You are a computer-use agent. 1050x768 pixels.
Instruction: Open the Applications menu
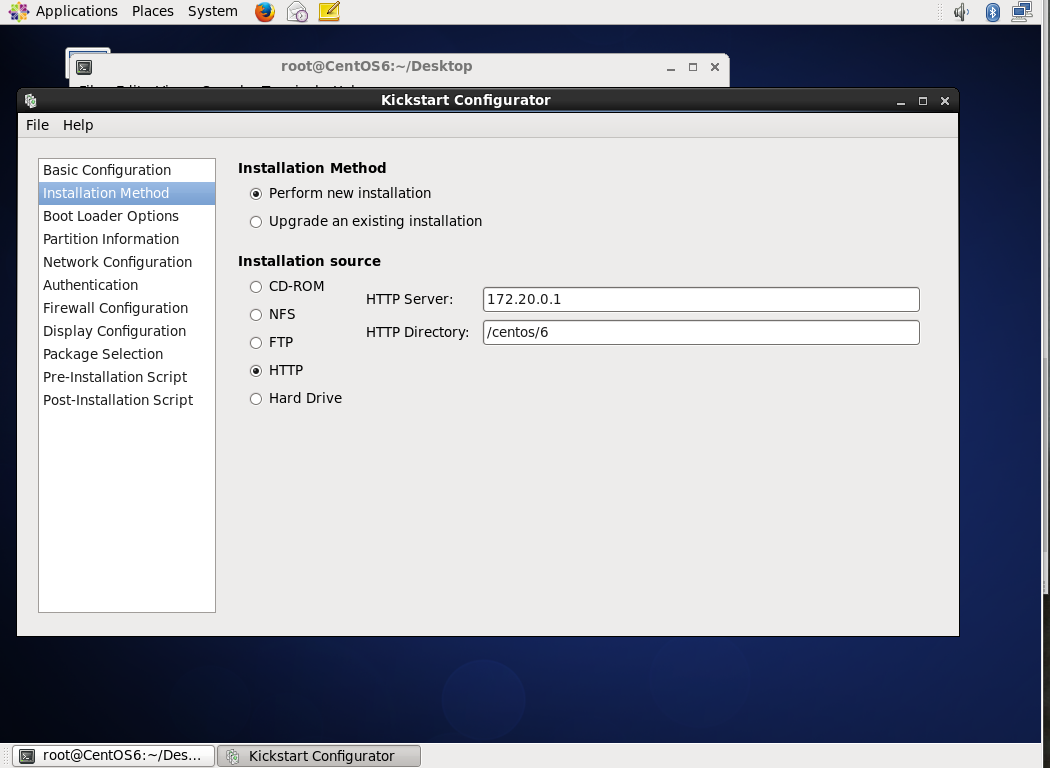point(76,11)
